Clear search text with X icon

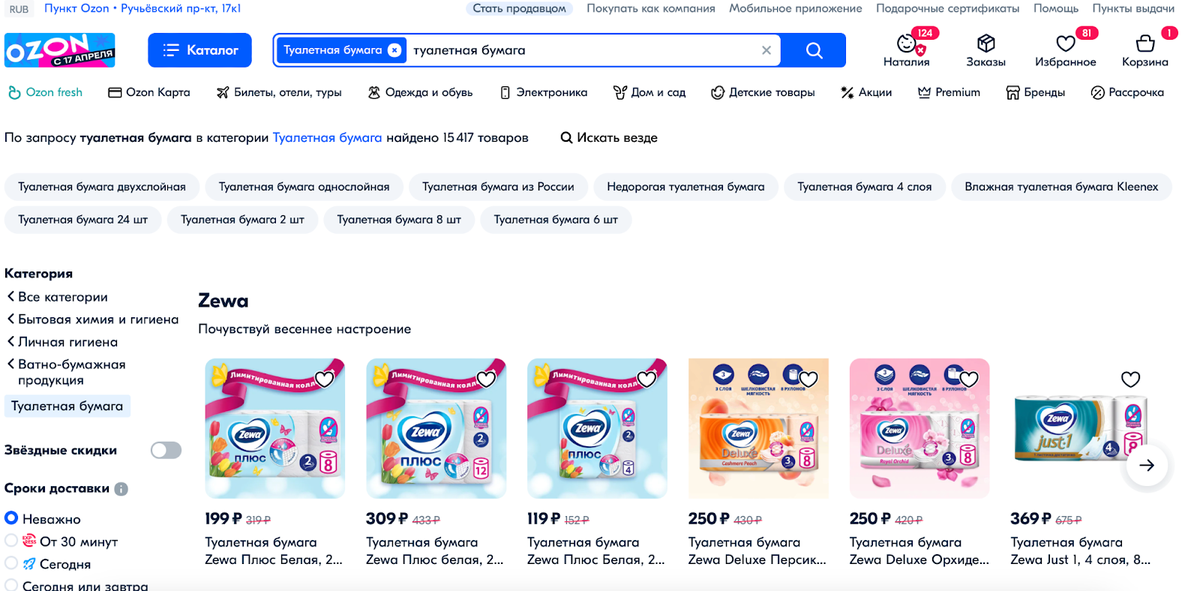pyautogui.click(x=766, y=50)
